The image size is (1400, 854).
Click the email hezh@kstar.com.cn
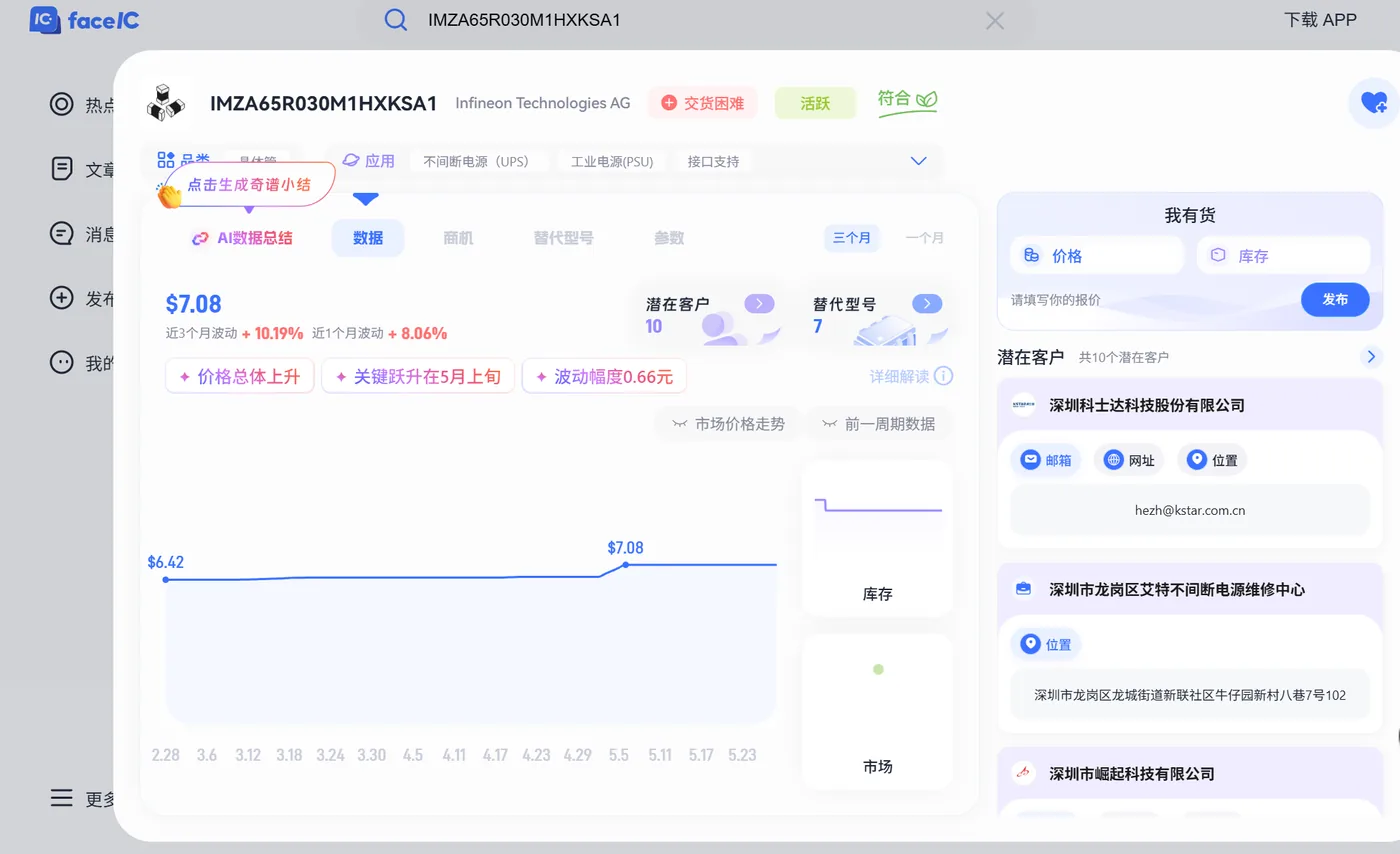tap(1190, 510)
